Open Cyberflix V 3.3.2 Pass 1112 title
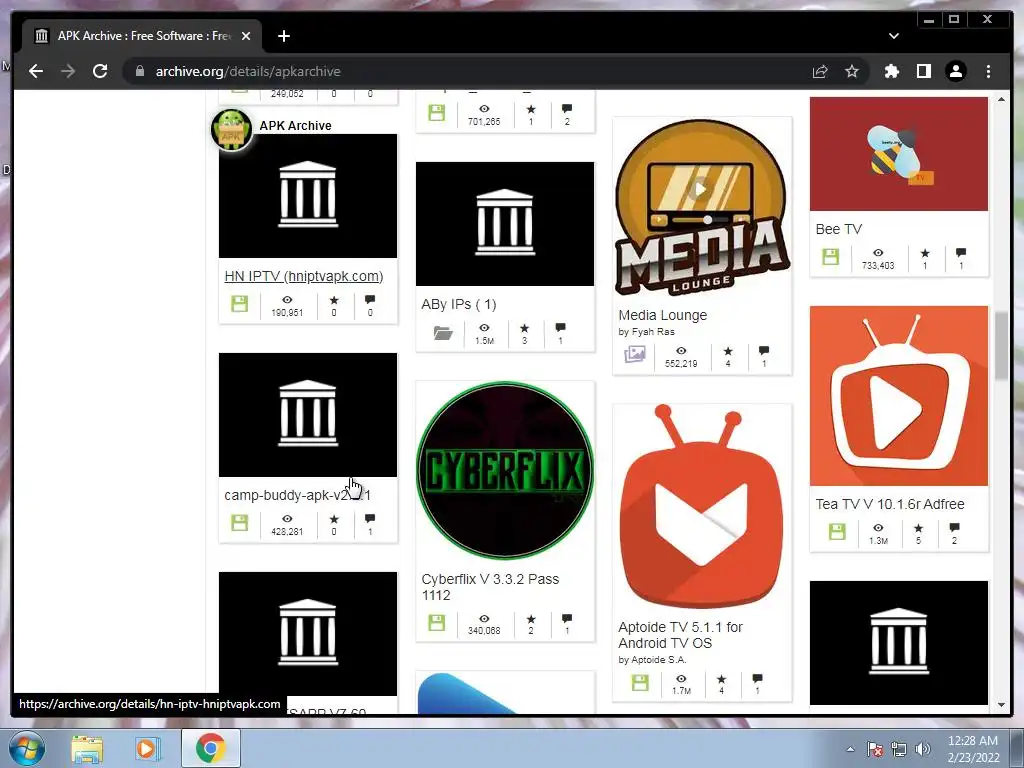 490,587
